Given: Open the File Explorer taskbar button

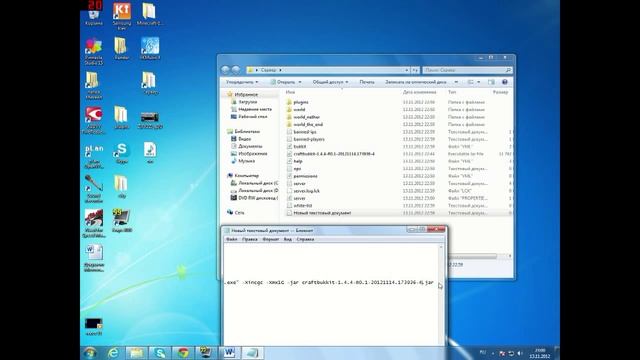Looking at the screenshot, I should [136, 353].
